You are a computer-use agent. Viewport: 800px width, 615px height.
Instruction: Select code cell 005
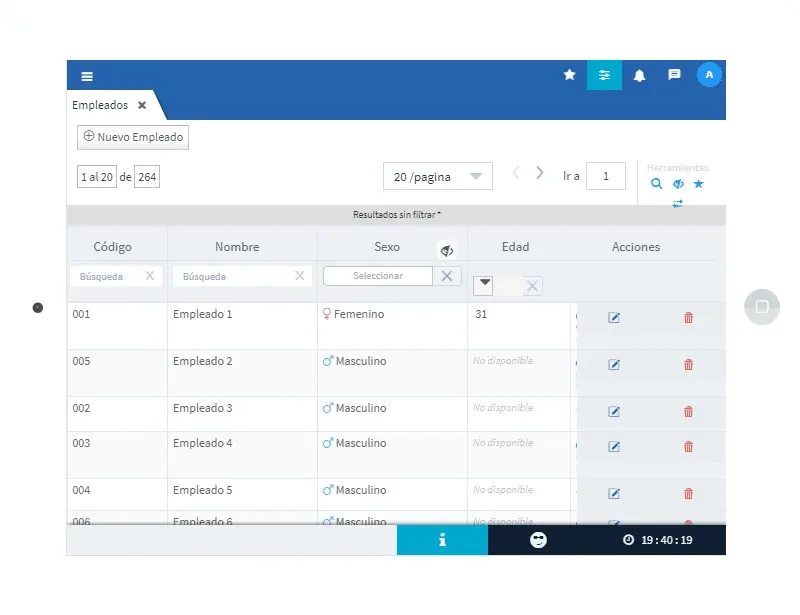pos(117,373)
